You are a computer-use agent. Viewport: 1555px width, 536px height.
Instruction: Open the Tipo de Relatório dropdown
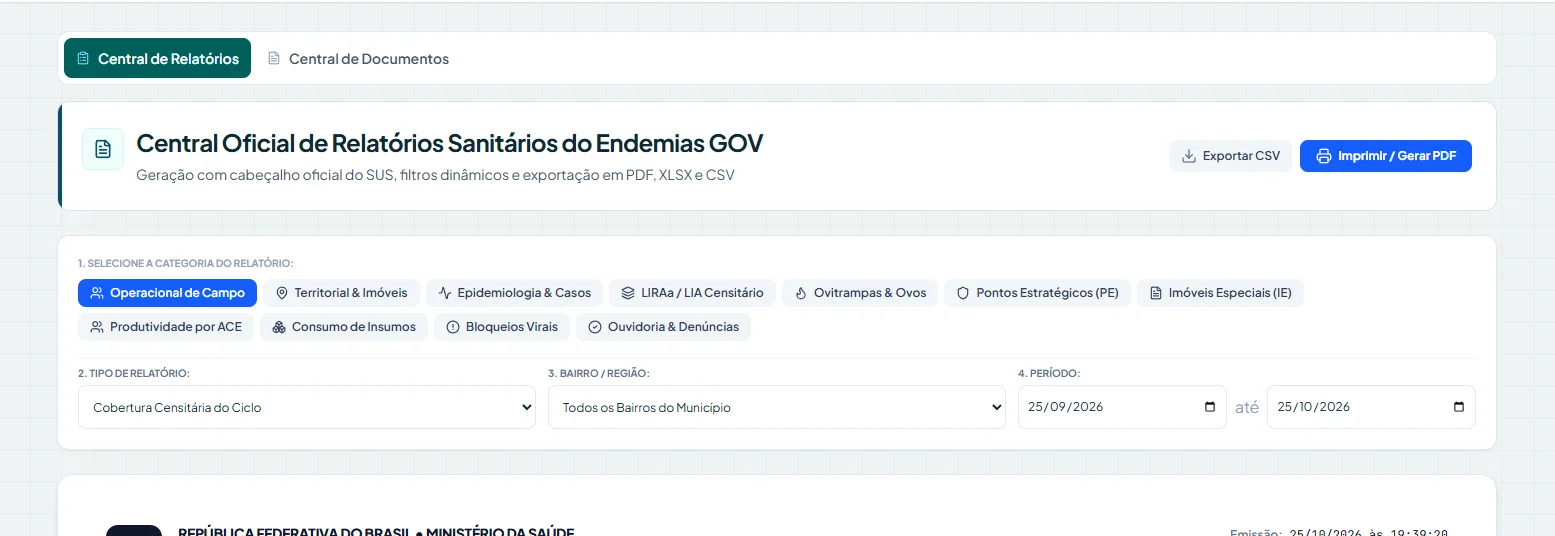[307, 407]
